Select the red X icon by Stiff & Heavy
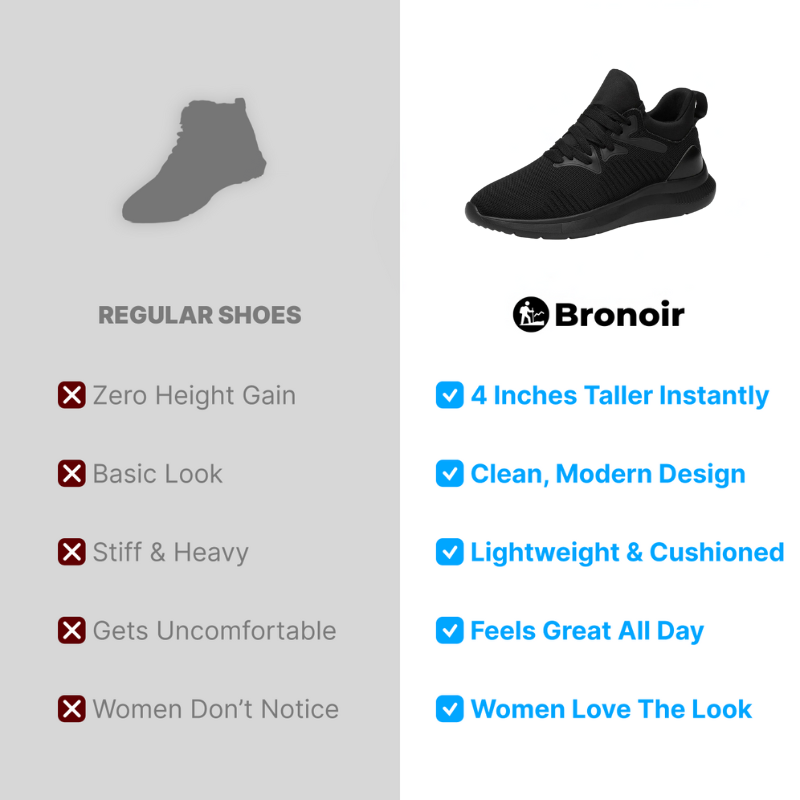This screenshot has width=800, height=800. tap(71, 552)
